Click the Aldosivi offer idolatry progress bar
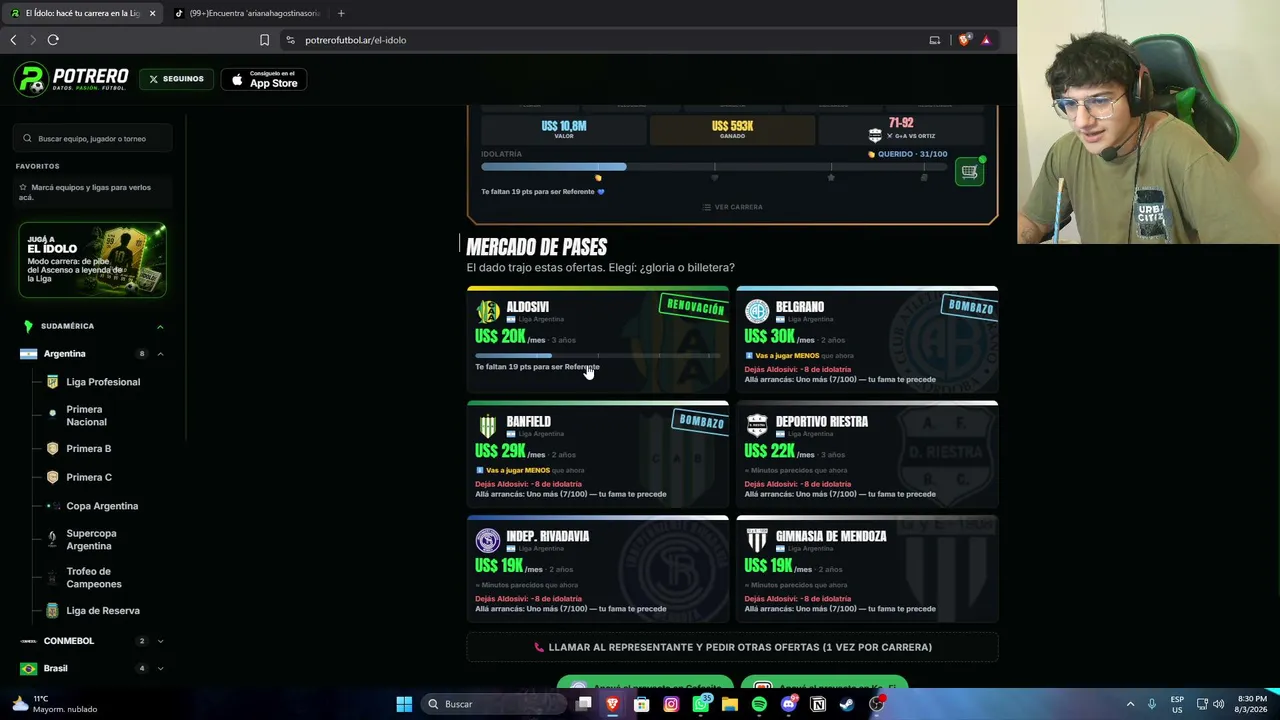Viewport: 1280px width, 720px height. pyautogui.click(x=597, y=355)
